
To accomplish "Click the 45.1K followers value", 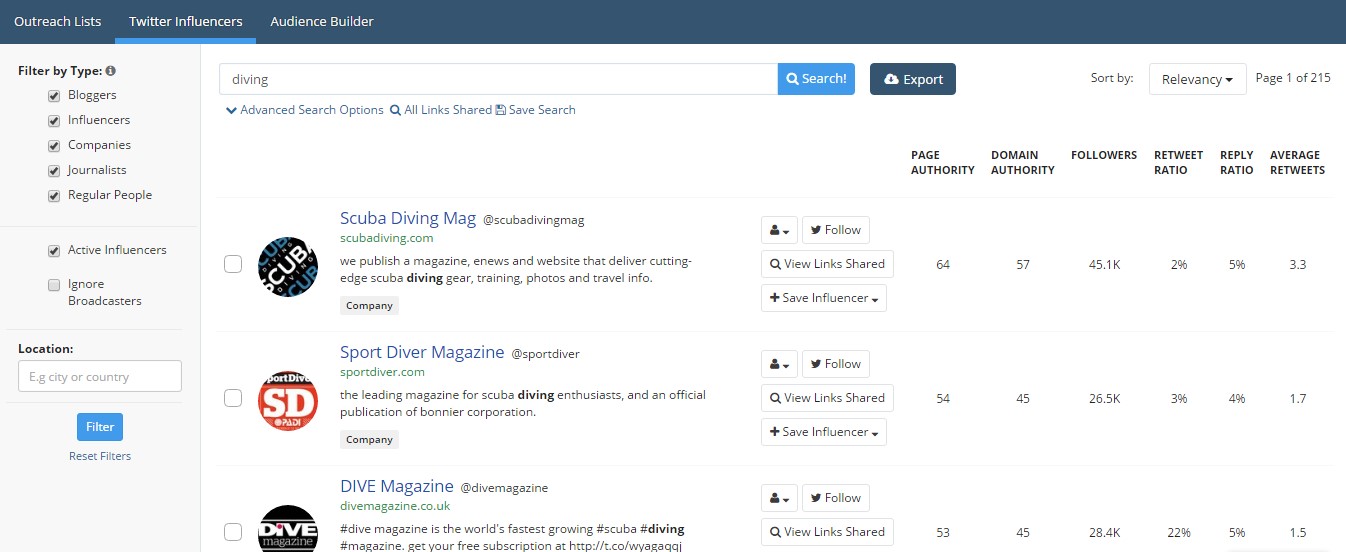I will [1104, 265].
